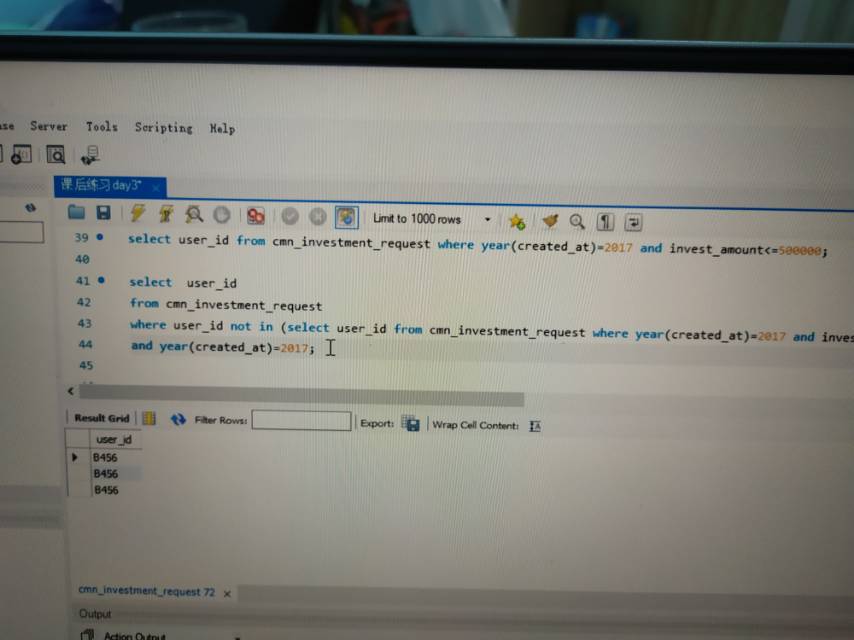854x640 pixels.
Task: Toggle word wrap icon in editor toolbar
Action: [633, 222]
